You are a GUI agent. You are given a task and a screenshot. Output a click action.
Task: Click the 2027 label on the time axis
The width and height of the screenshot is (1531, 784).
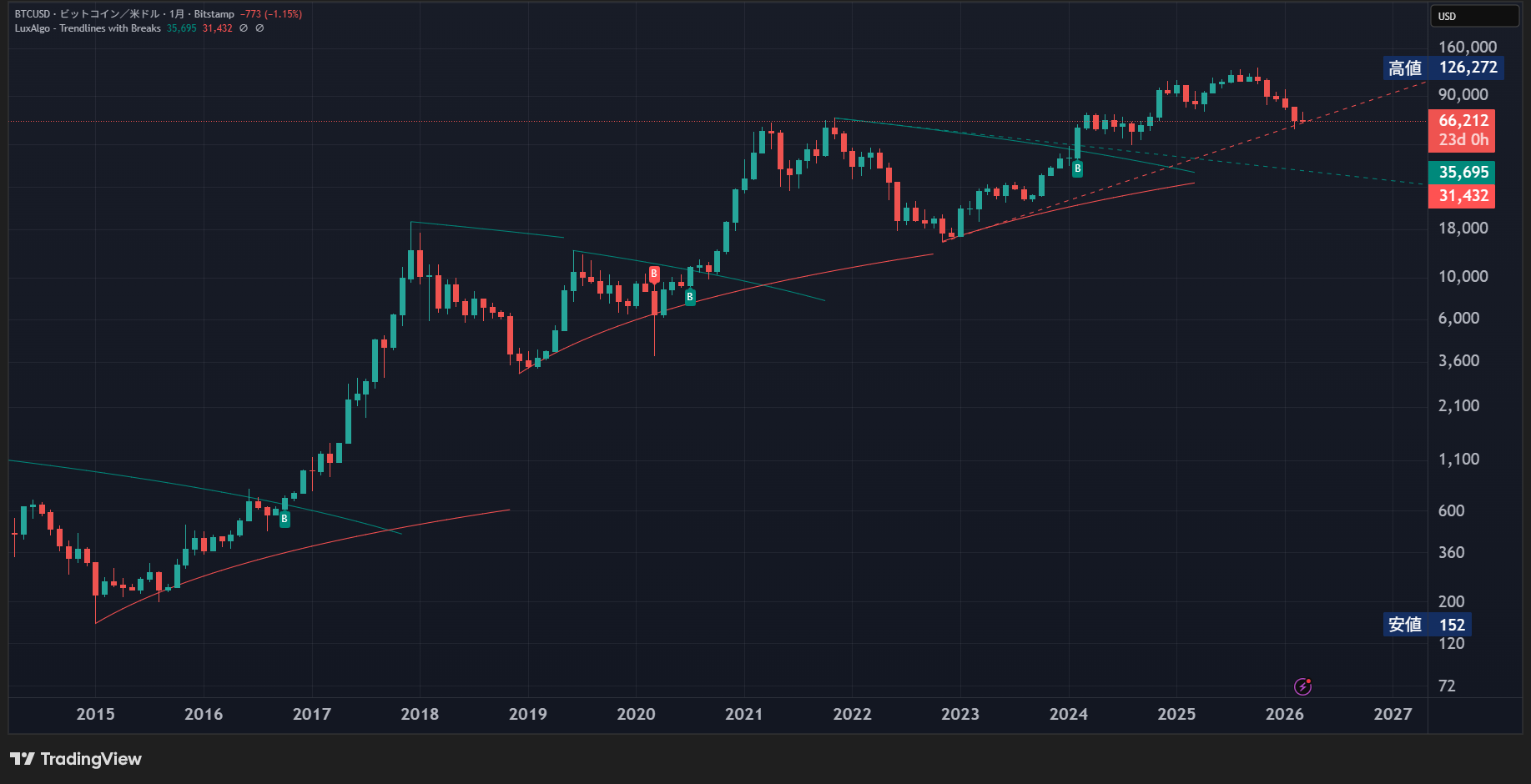1393,714
